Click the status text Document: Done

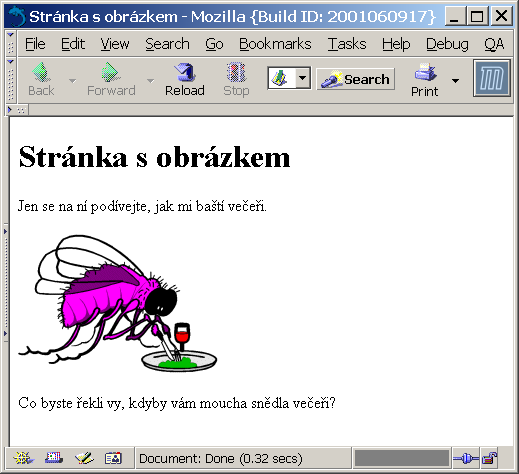pos(221,459)
